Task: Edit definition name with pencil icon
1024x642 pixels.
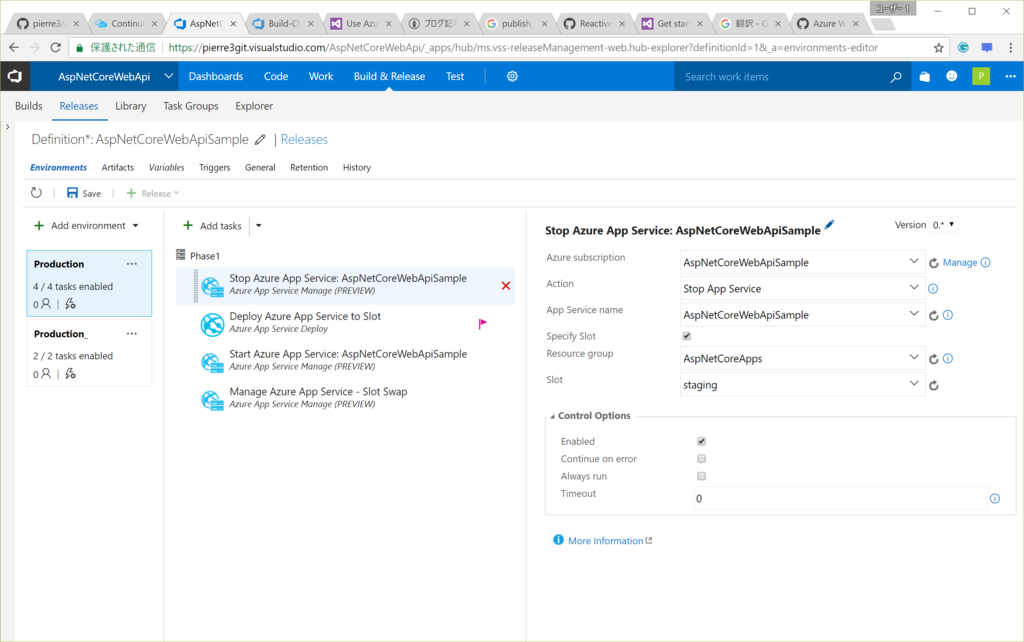Action: (260, 140)
